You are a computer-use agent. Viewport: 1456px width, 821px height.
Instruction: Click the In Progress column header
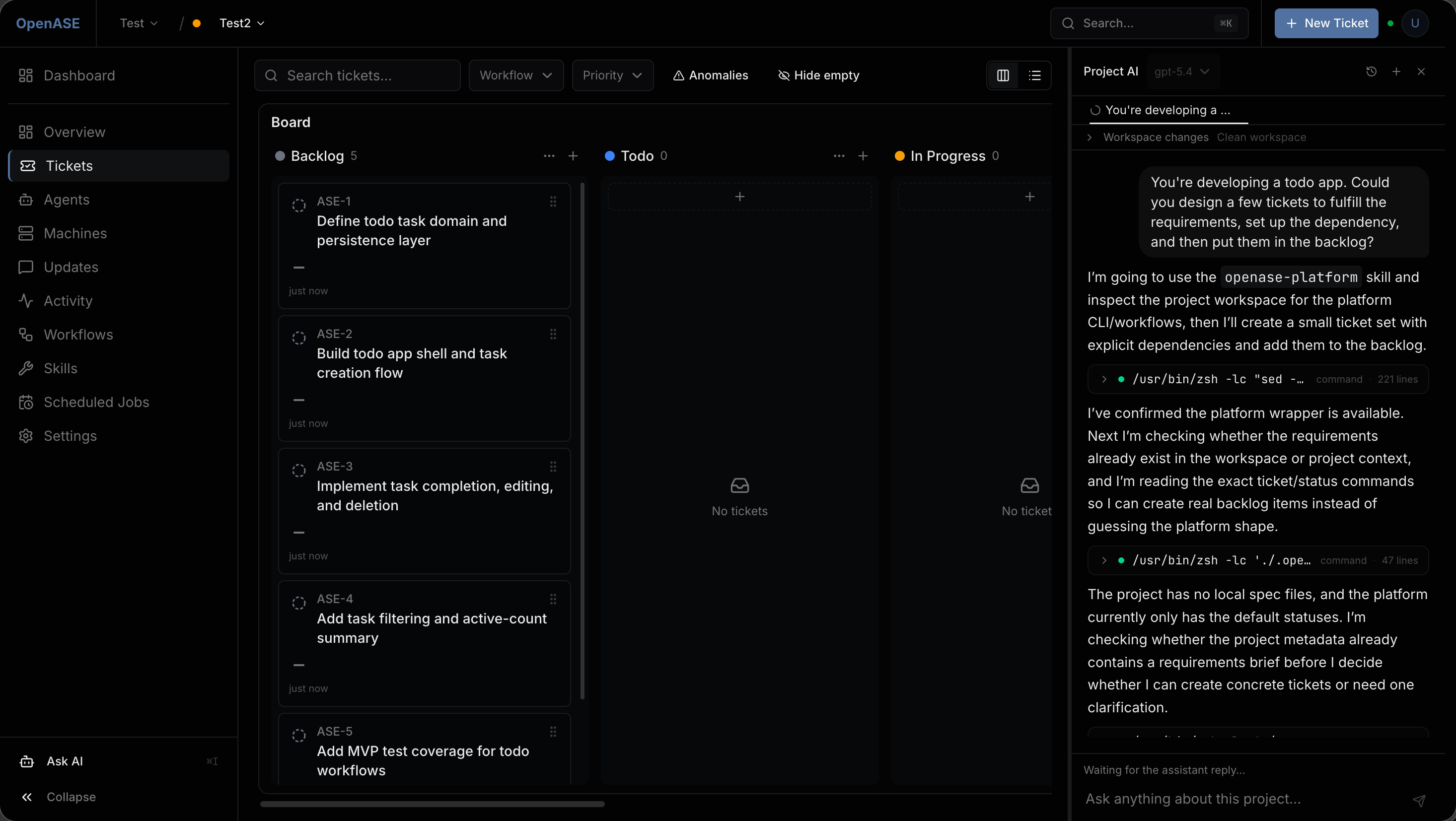[x=948, y=156]
